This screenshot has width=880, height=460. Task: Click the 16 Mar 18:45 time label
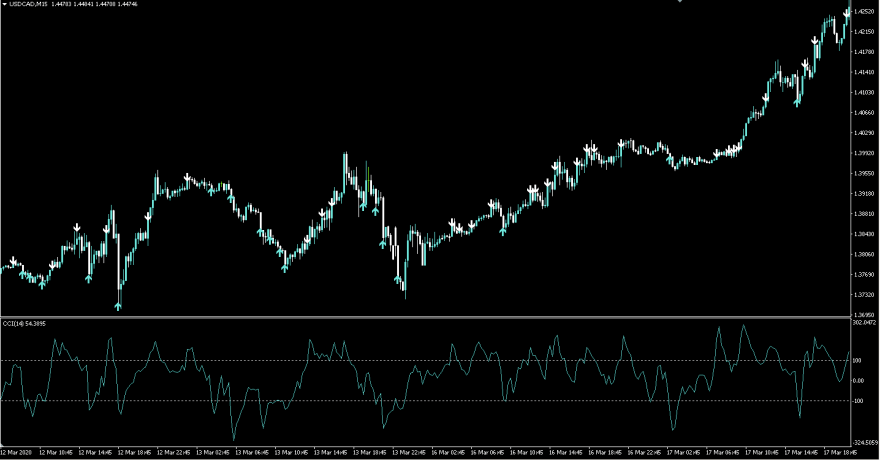click(x=605, y=452)
